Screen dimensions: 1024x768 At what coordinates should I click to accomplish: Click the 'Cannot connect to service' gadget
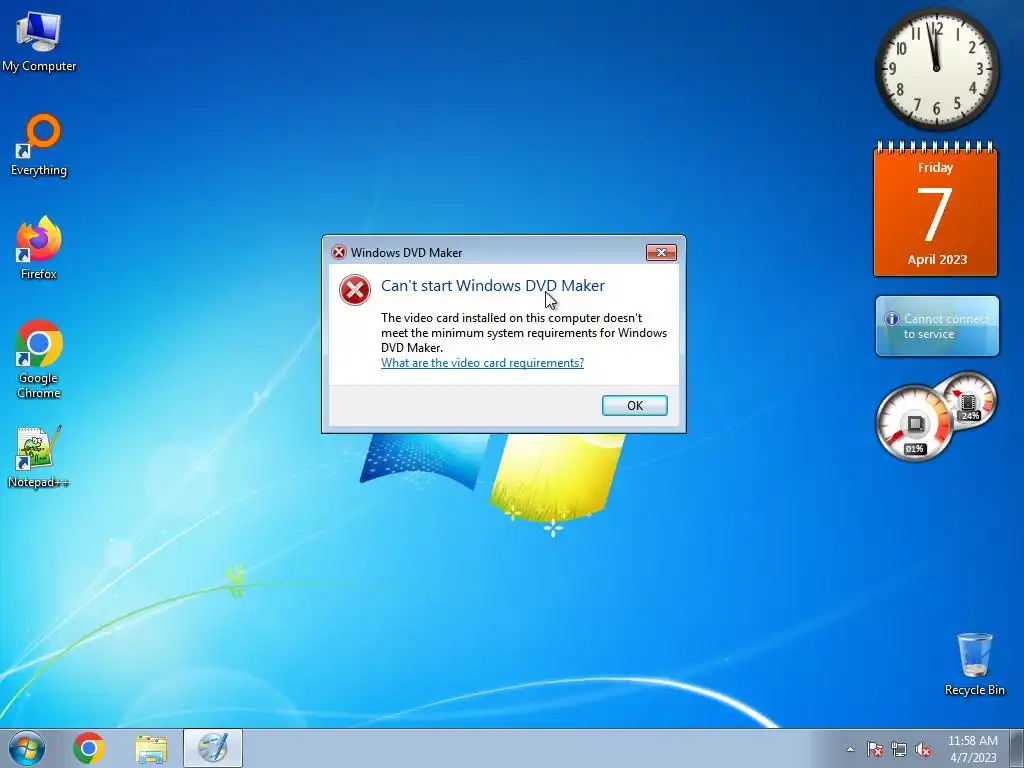936,326
